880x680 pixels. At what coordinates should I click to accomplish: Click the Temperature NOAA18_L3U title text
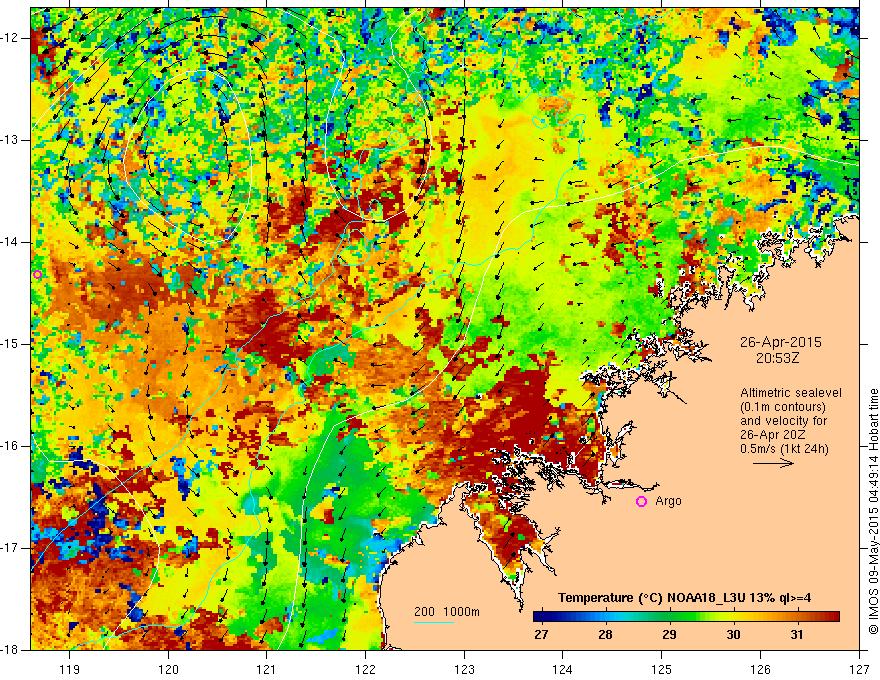tap(684, 598)
